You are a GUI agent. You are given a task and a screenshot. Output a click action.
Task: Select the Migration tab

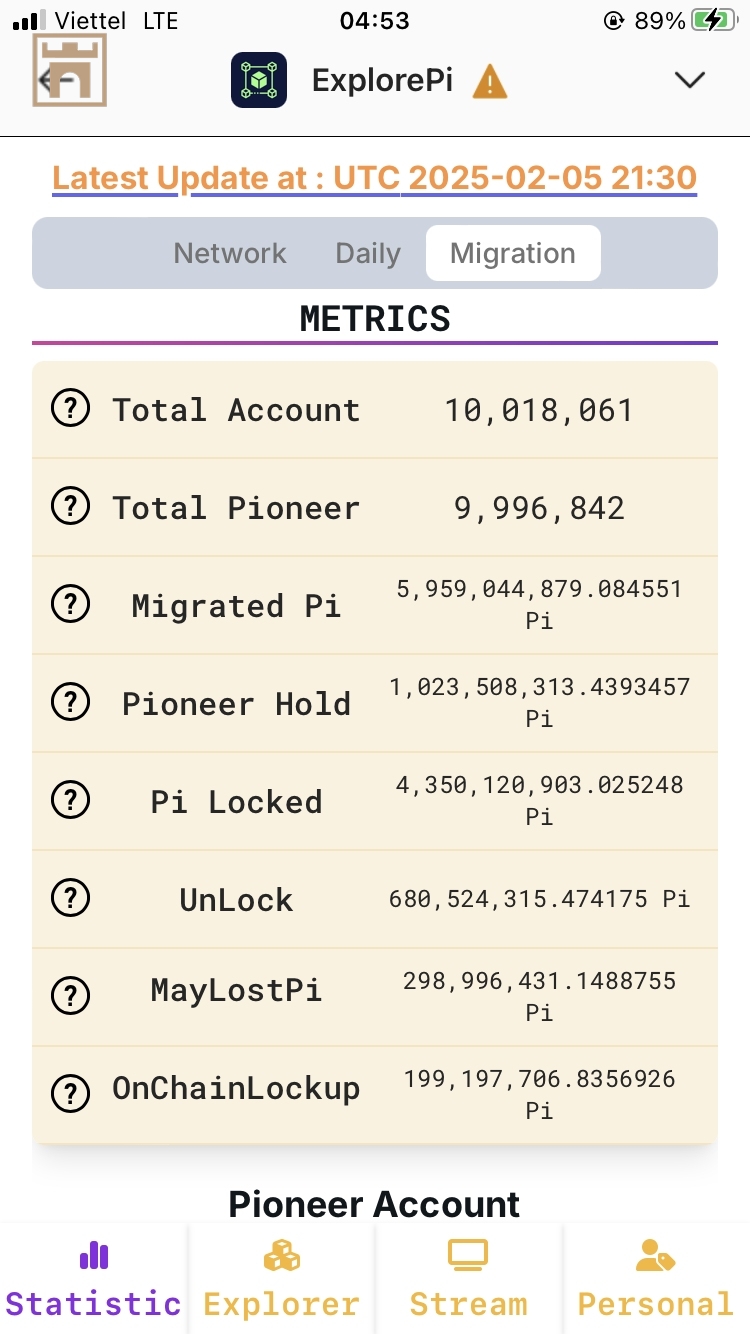coord(513,253)
